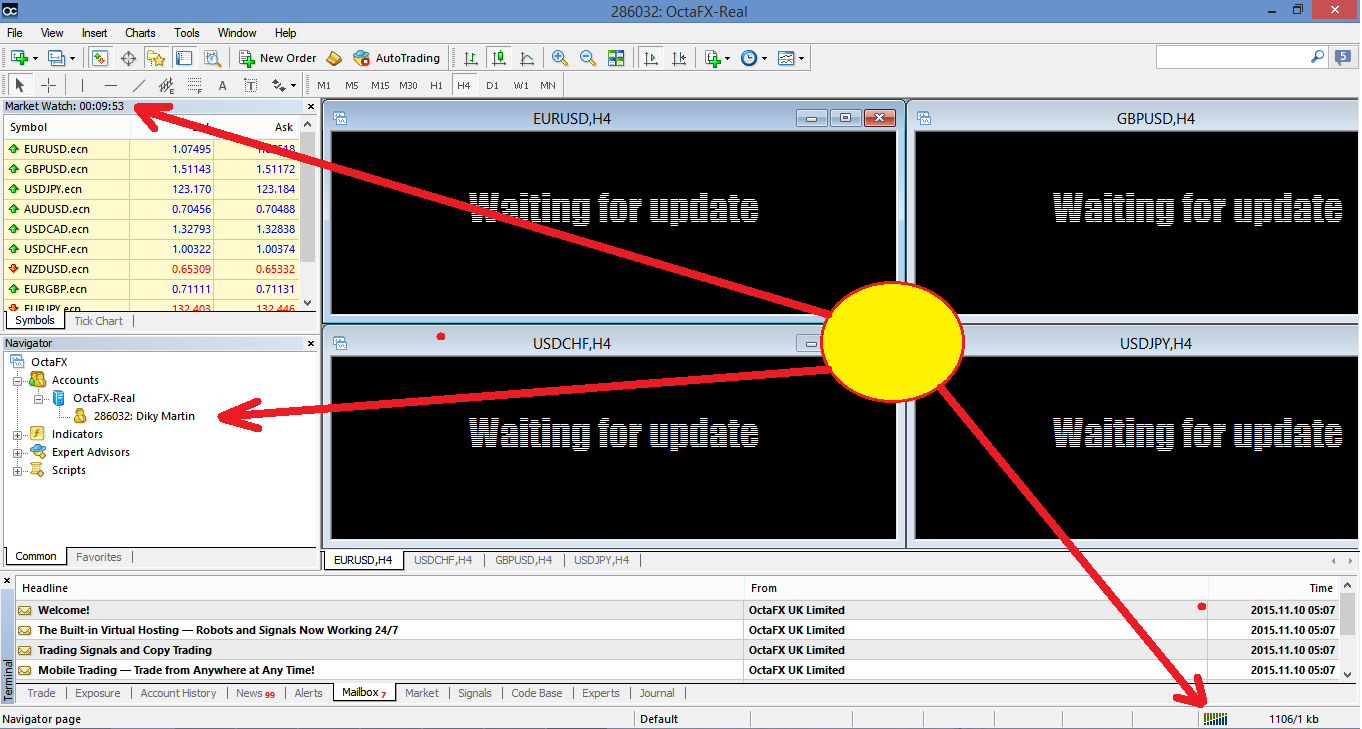Select the Draw Trendline tool
1362x729 pixels.
139,85
